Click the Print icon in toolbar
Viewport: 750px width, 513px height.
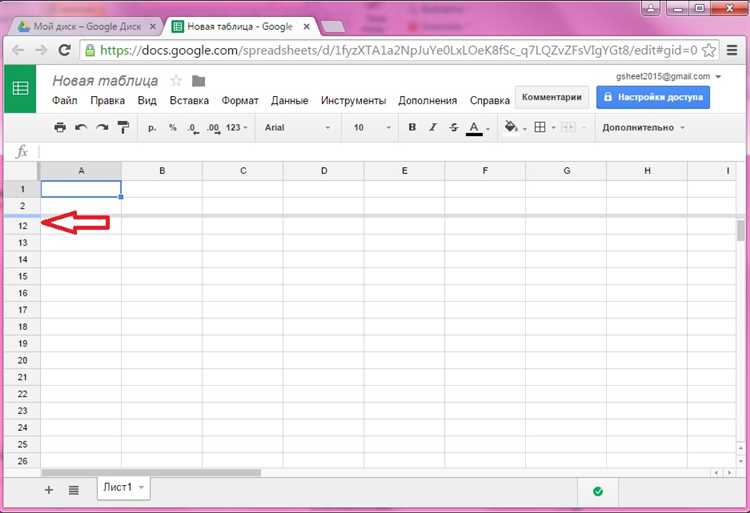point(60,127)
